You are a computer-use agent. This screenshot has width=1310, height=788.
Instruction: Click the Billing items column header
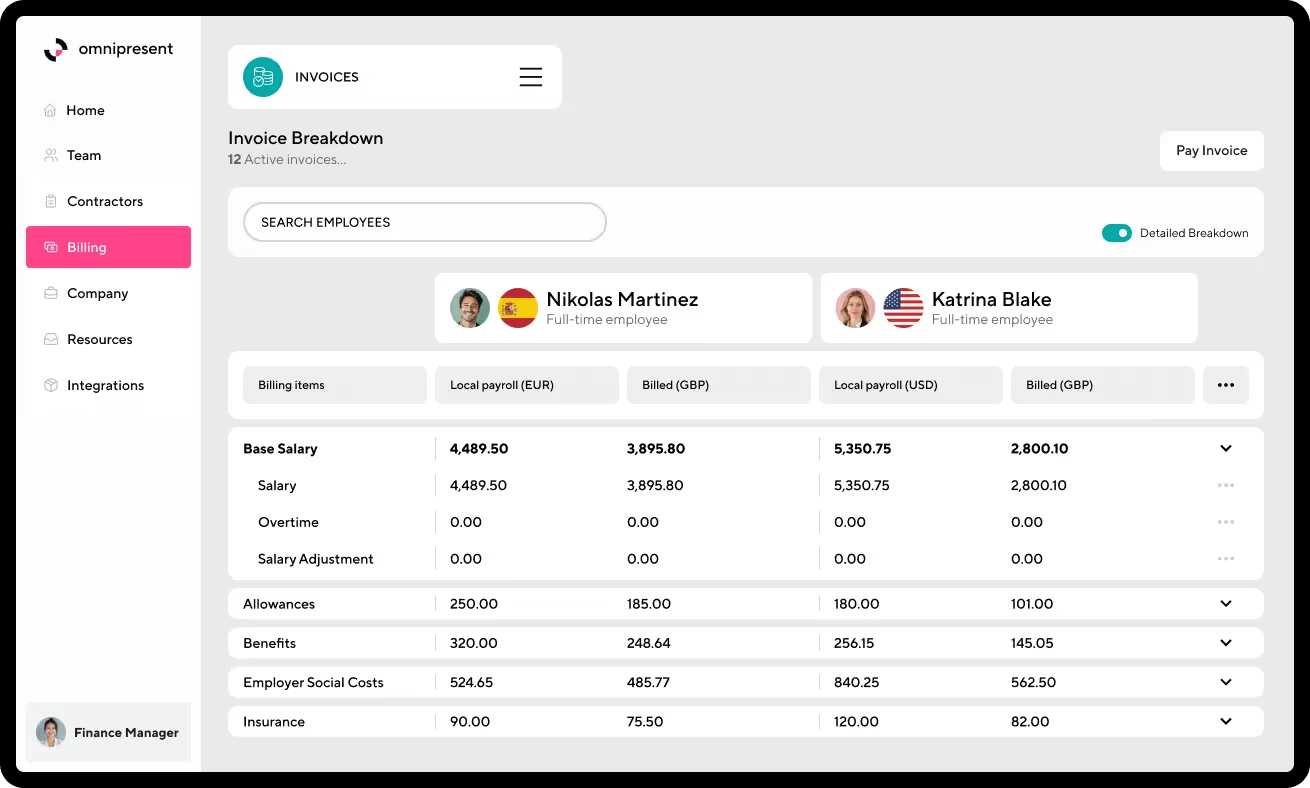click(335, 385)
